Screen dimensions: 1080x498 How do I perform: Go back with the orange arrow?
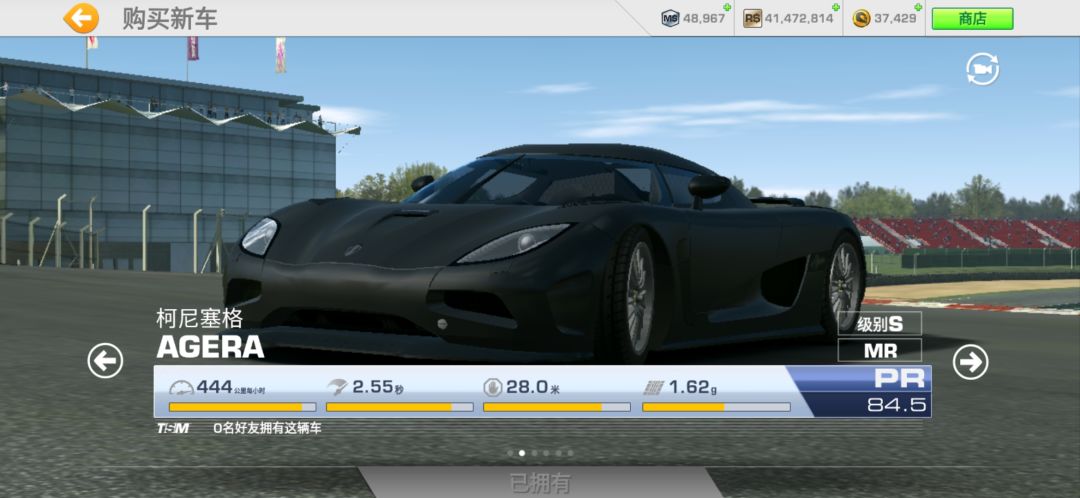click(81, 19)
